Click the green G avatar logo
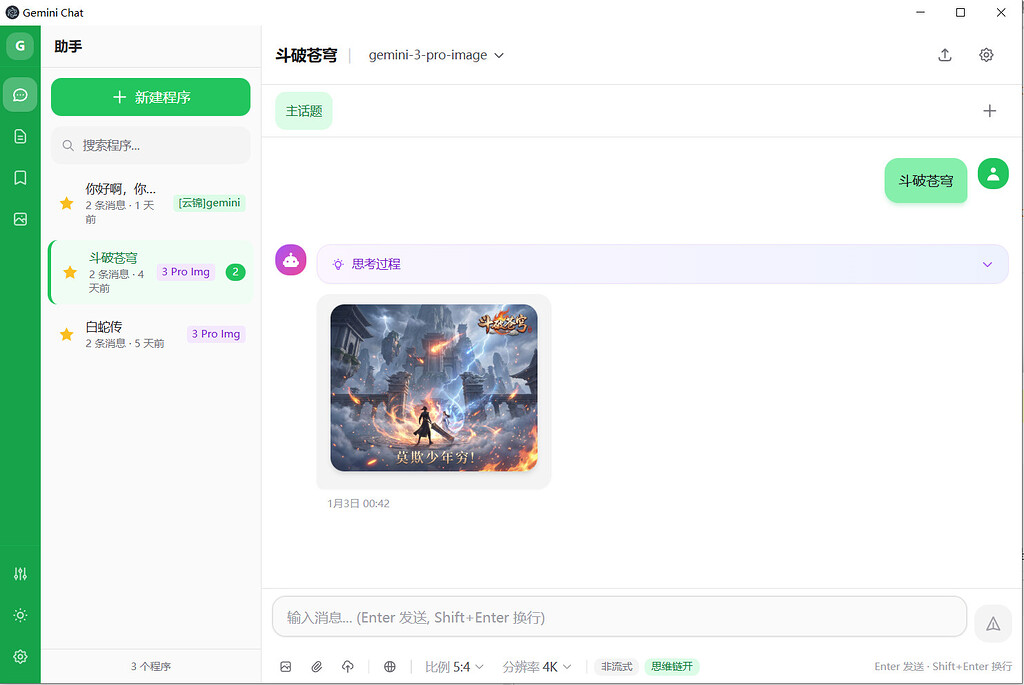1024x685 pixels. coord(20,46)
